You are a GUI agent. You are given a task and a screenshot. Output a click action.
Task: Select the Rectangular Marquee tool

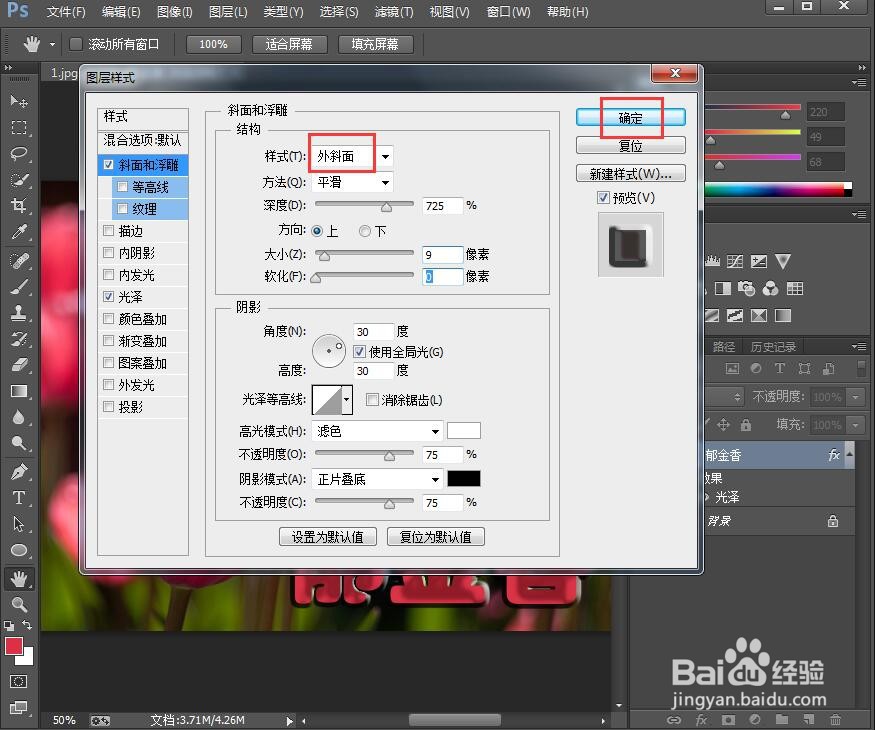coord(19,128)
